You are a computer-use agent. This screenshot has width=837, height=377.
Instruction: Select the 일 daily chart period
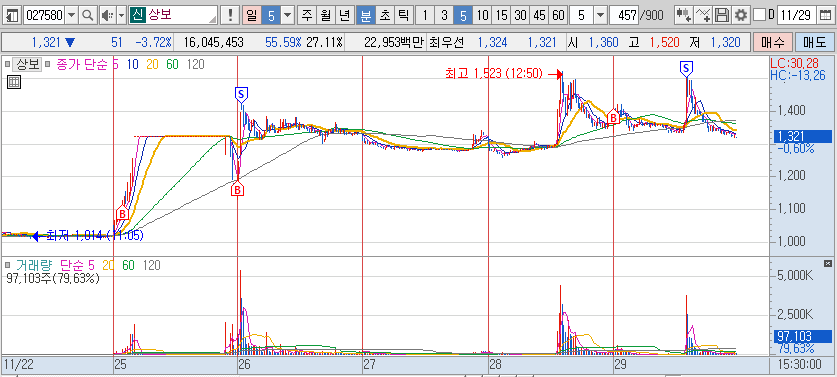[x=251, y=15]
